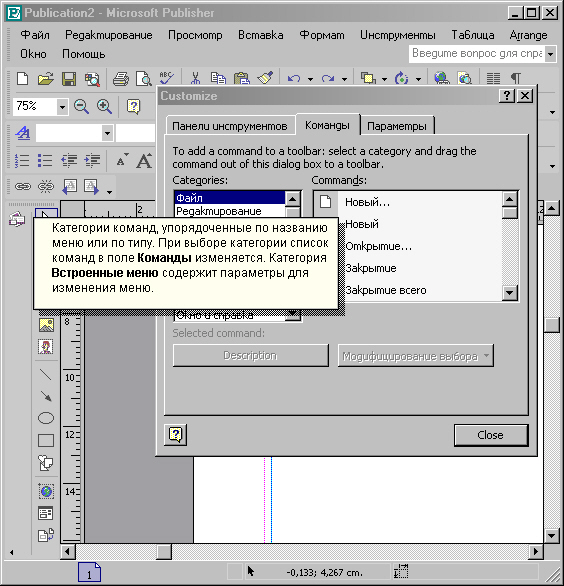The image size is (564, 586).
Task: Click the help question button at dialog bottom
Action: pos(176,435)
